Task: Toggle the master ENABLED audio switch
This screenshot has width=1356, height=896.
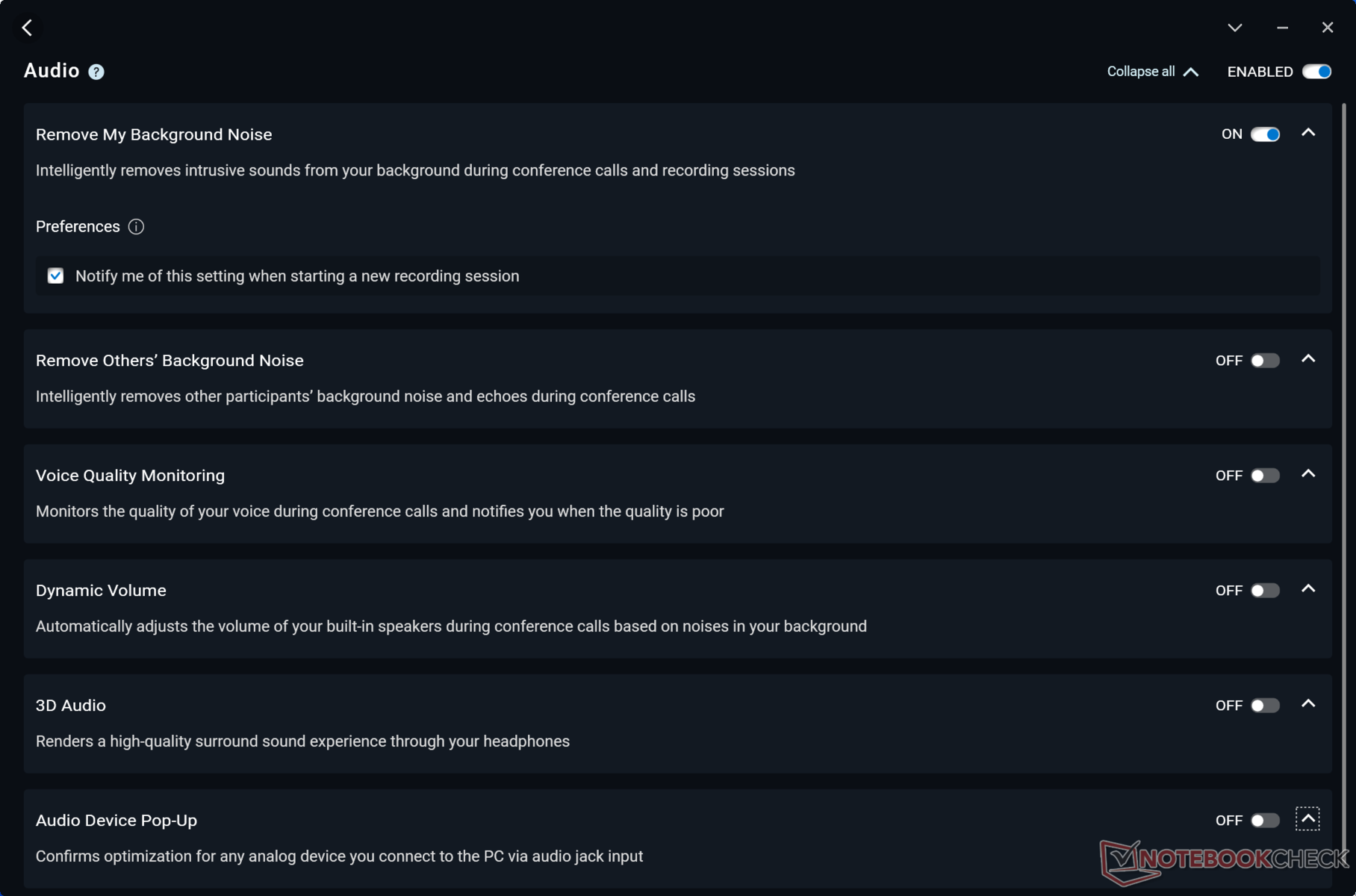Action: point(1316,72)
